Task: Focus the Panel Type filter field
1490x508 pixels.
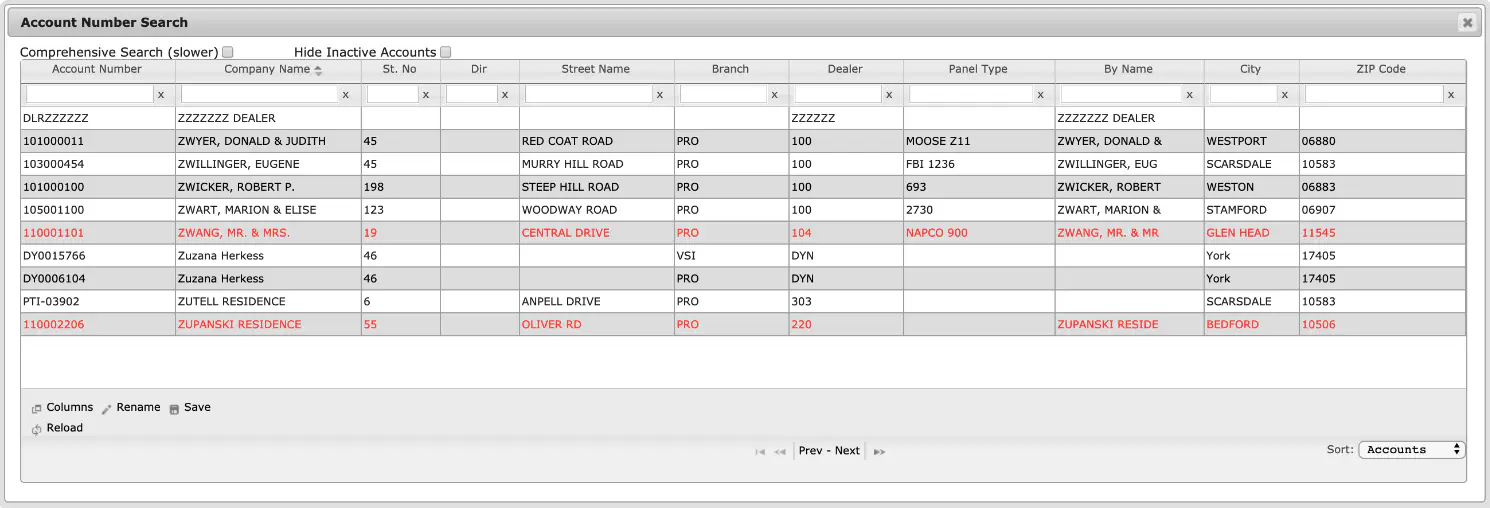Action: point(970,94)
